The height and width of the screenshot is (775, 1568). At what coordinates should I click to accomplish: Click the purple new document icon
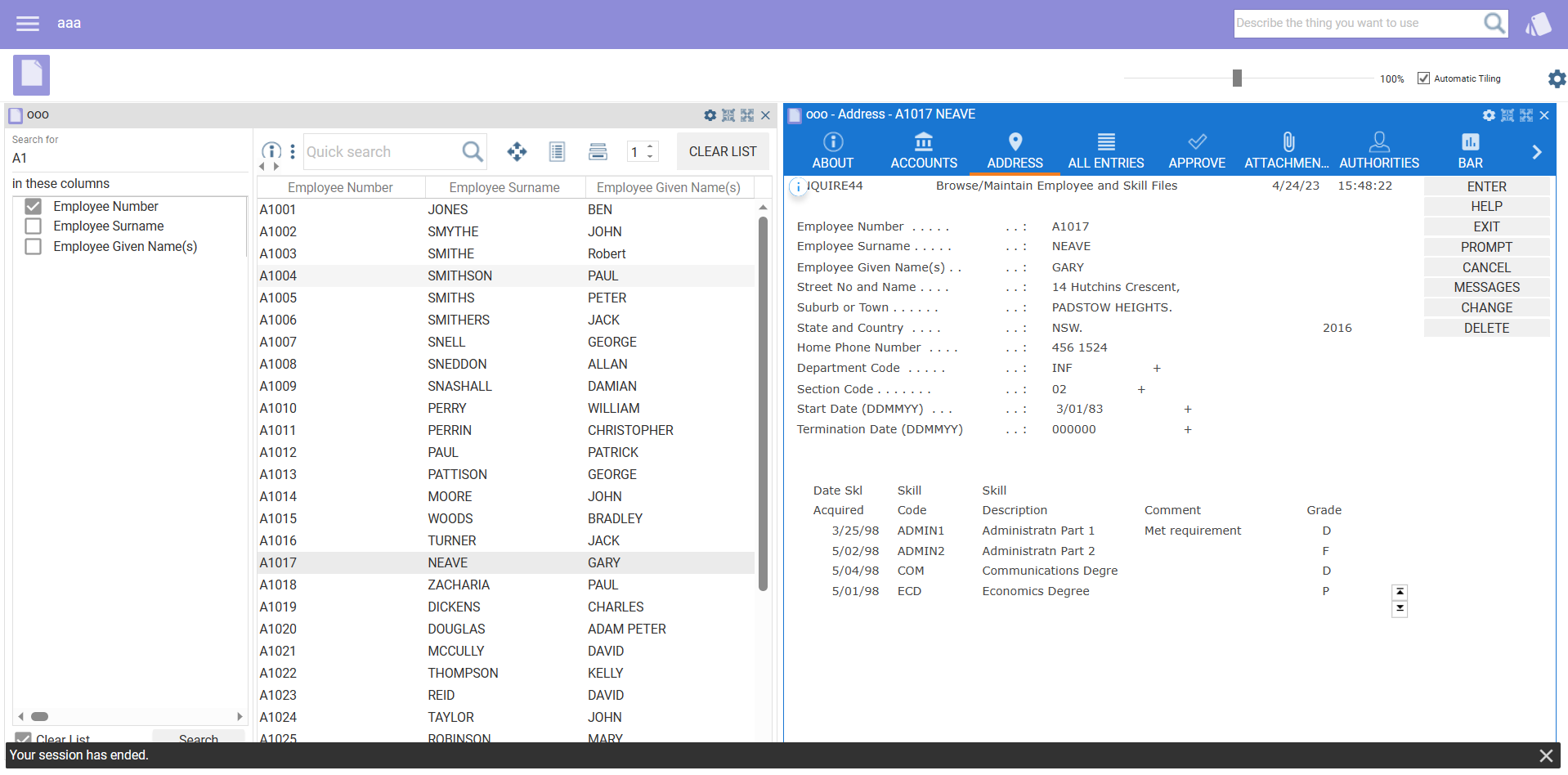click(31, 75)
